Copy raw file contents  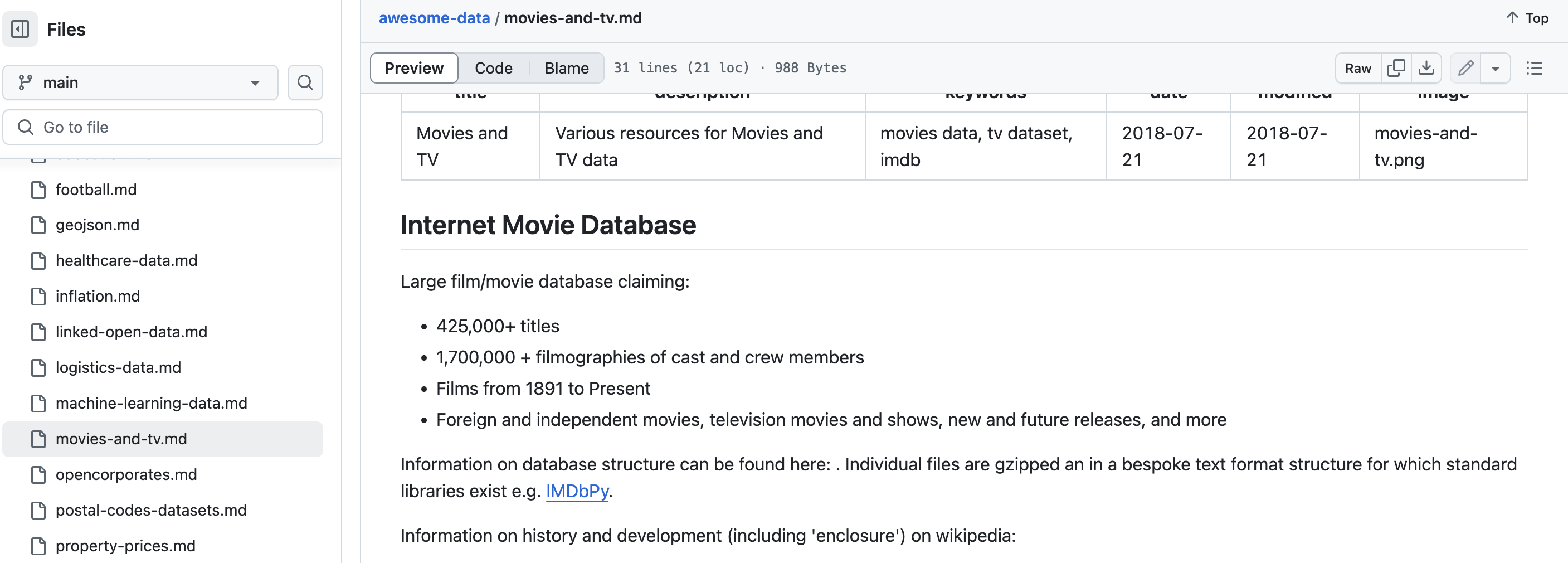(x=1396, y=68)
